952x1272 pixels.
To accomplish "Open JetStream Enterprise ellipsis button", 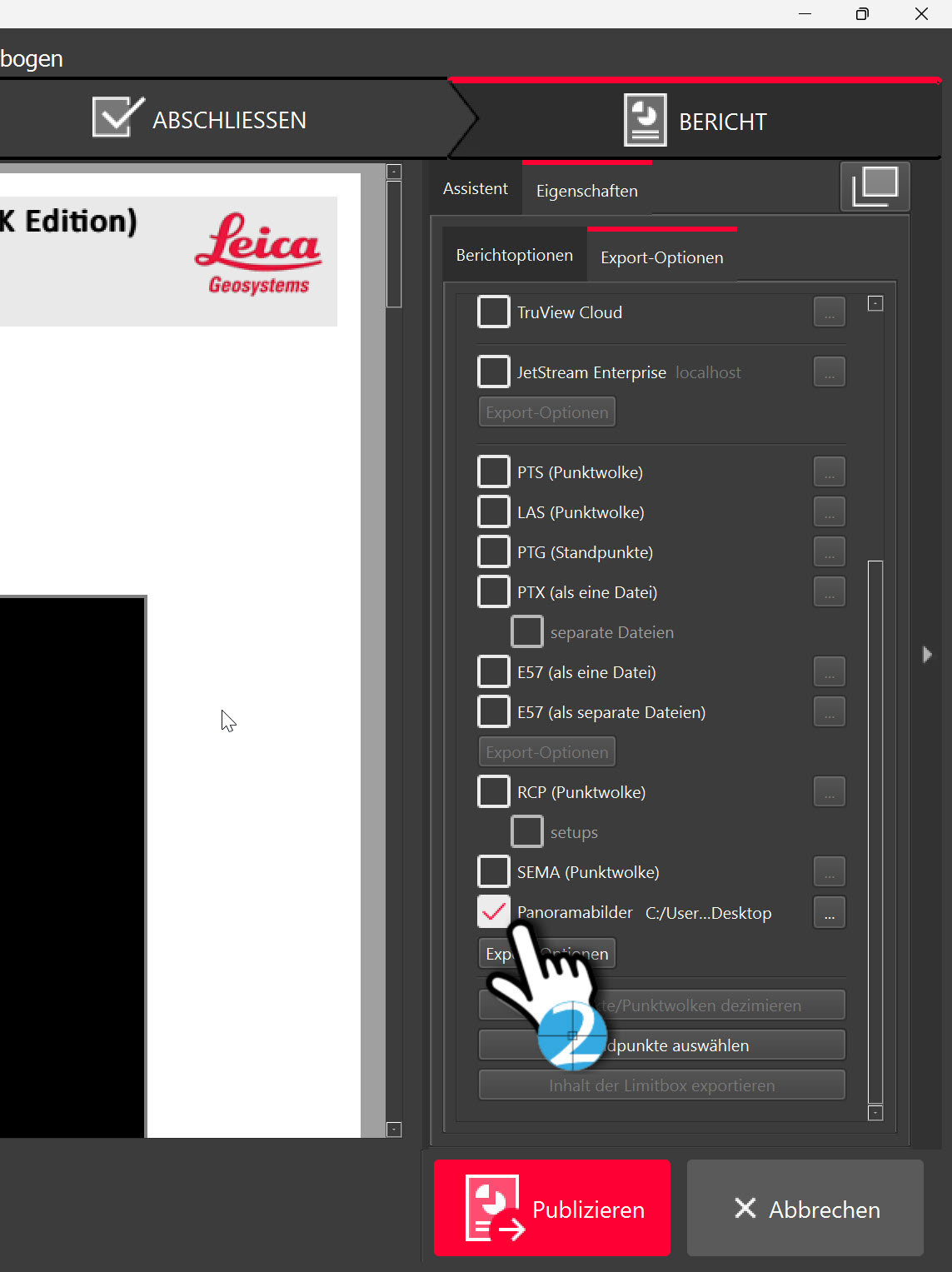I will click(830, 372).
